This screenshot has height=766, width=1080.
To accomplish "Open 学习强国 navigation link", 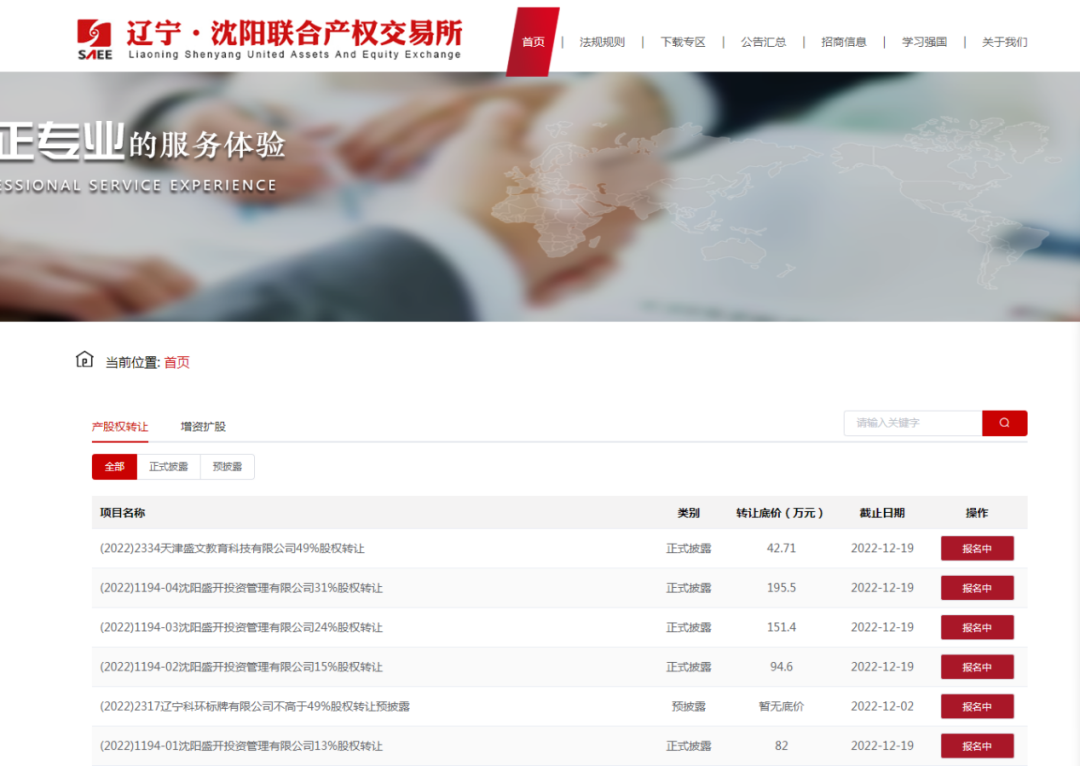I will pos(924,42).
